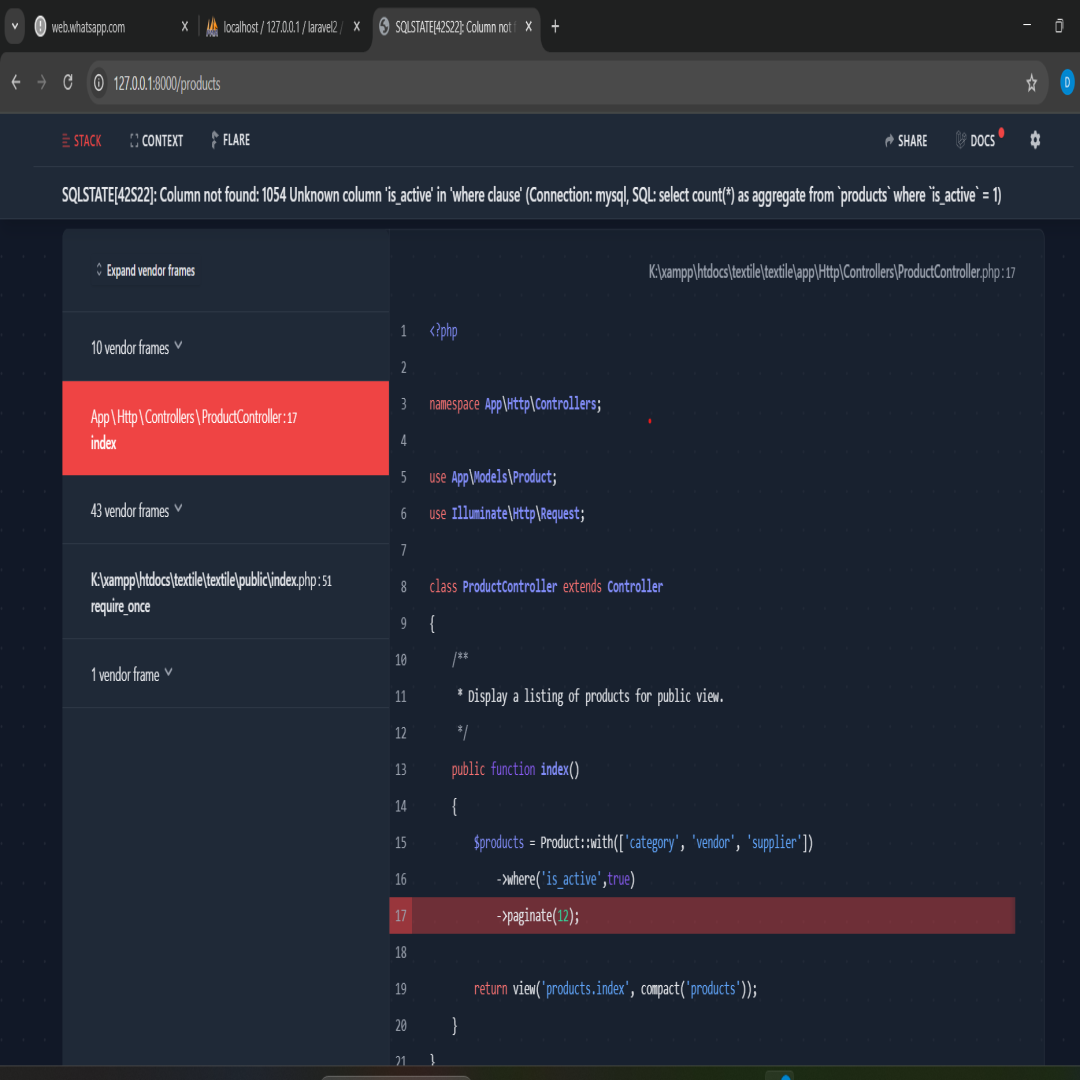The width and height of the screenshot is (1080, 1080).
Task: Switch to the FLARE section
Action: click(230, 141)
